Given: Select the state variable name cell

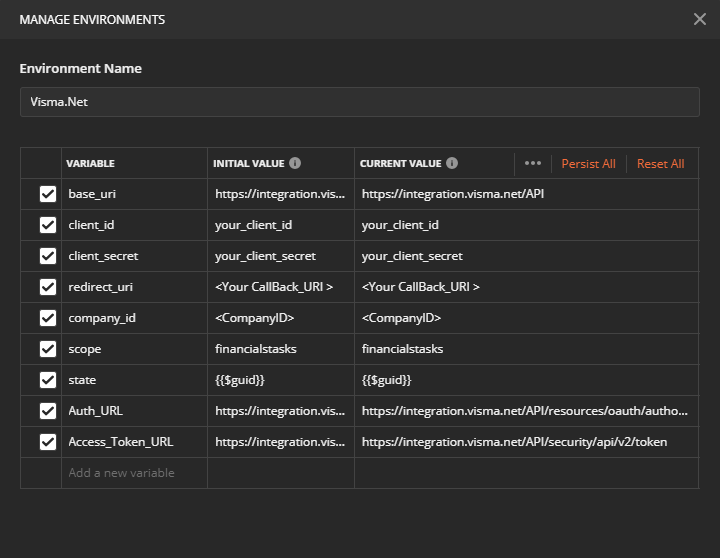Looking at the screenshot, I should [x=134, y=380].
